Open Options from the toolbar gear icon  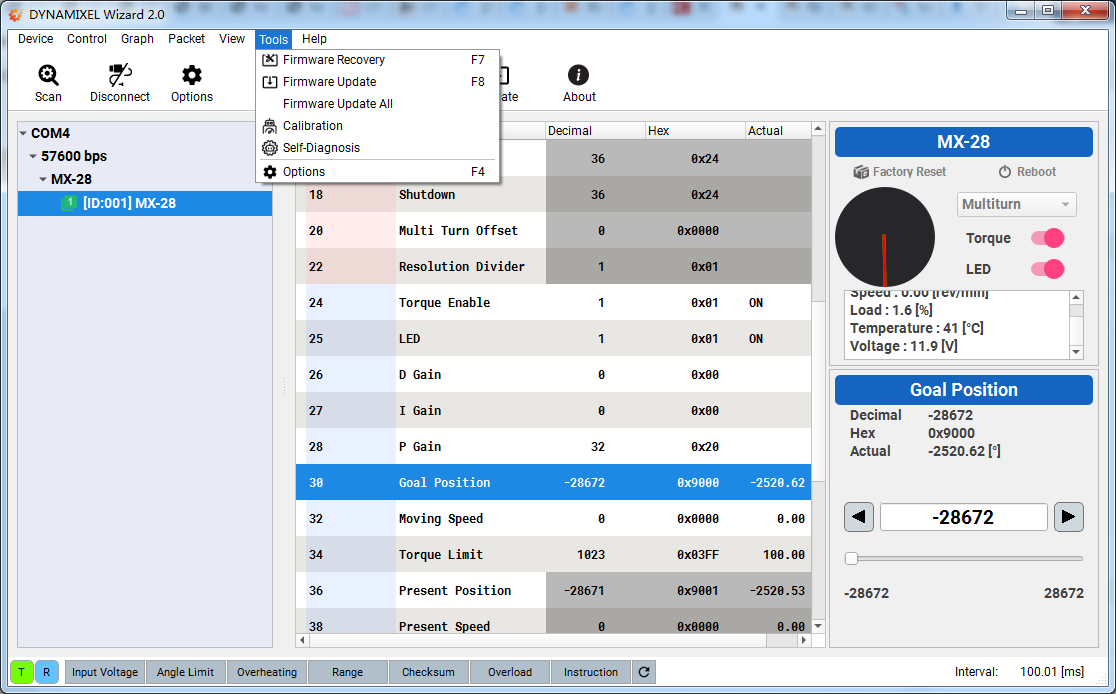click(x=192, y=77)
